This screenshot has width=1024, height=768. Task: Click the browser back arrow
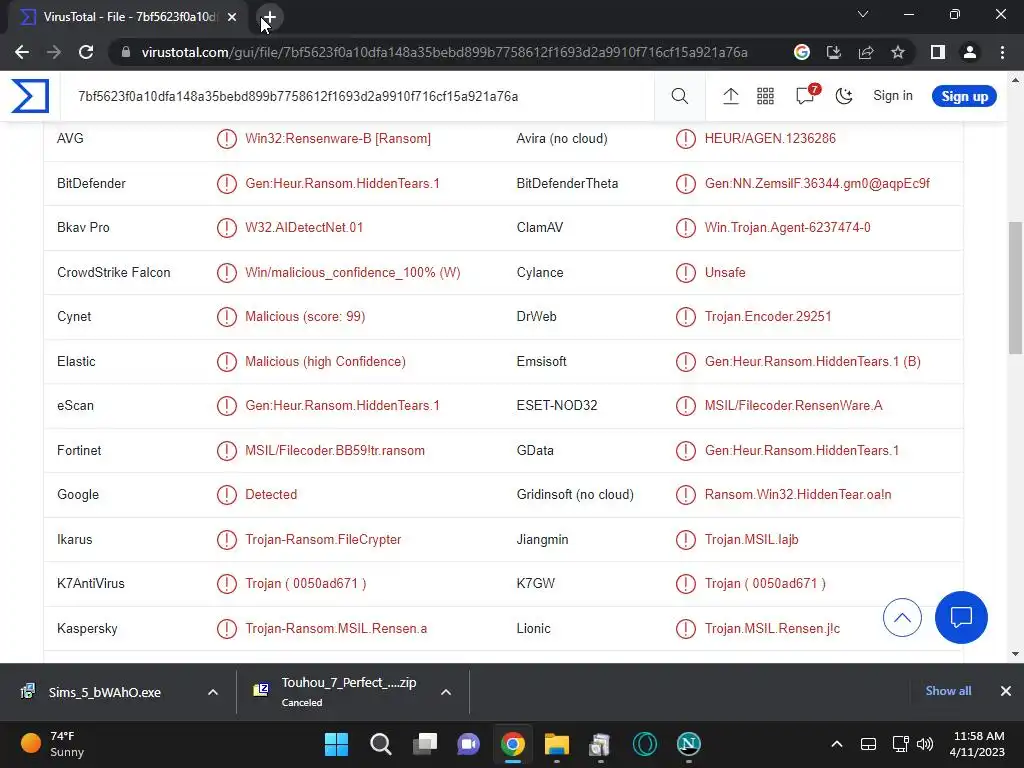point(22,52)
